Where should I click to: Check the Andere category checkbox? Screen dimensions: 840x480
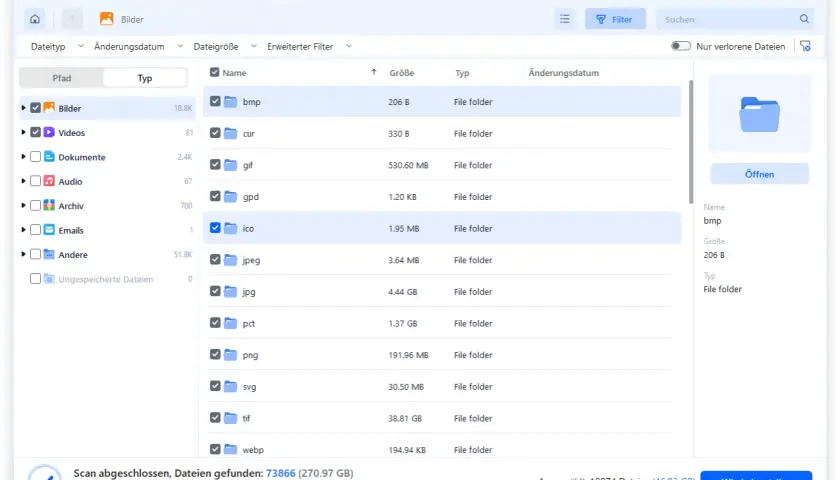[35, 254]
